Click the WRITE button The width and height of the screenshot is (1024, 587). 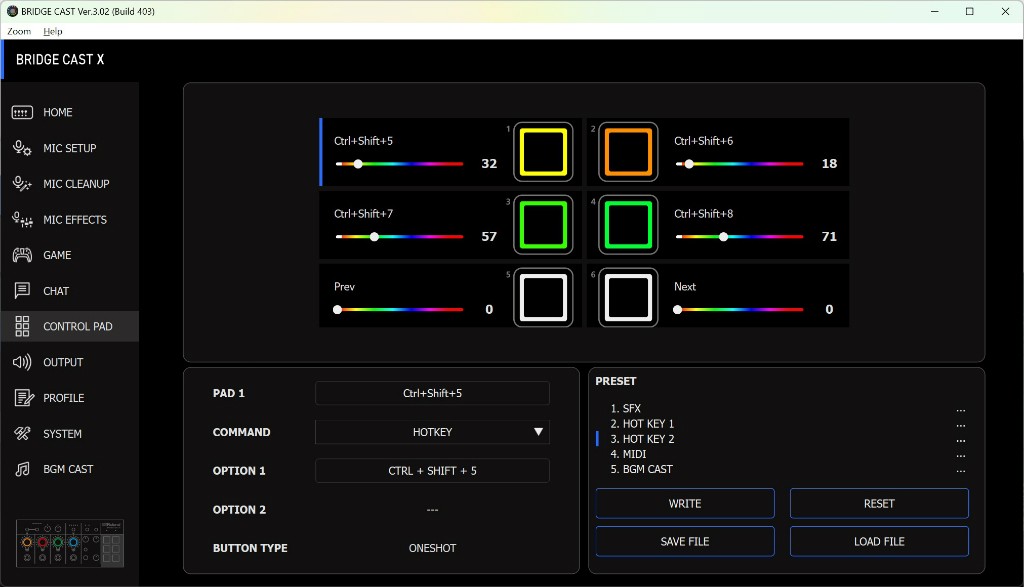685,503
